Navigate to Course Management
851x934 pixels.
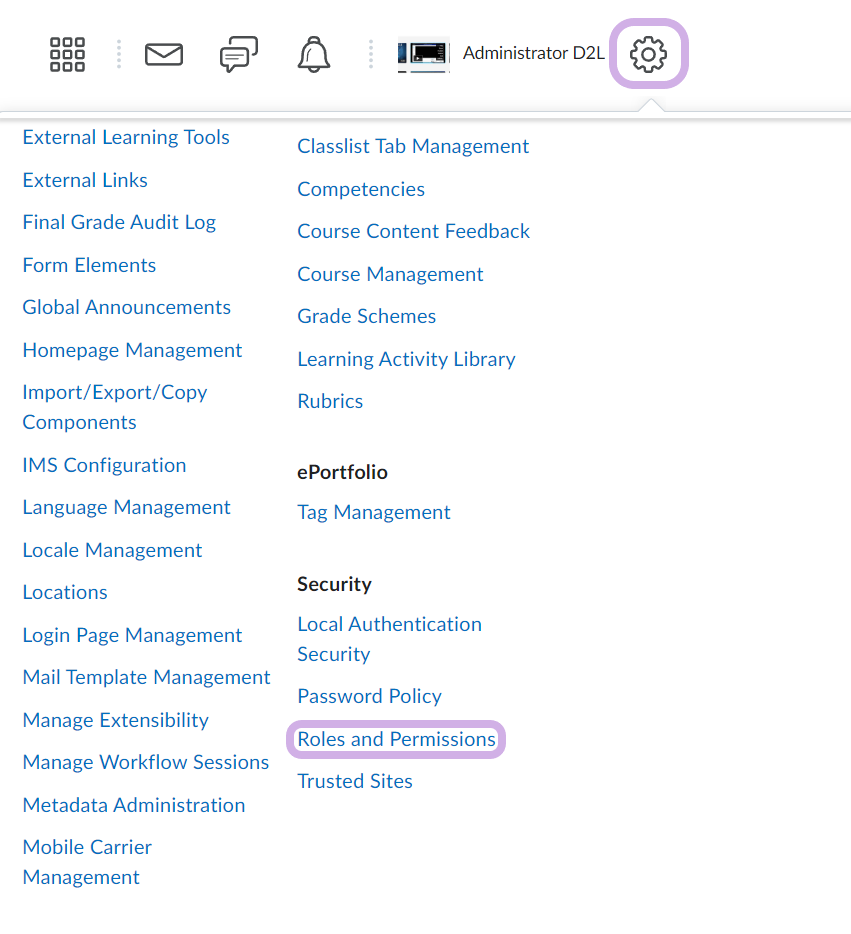390,274
